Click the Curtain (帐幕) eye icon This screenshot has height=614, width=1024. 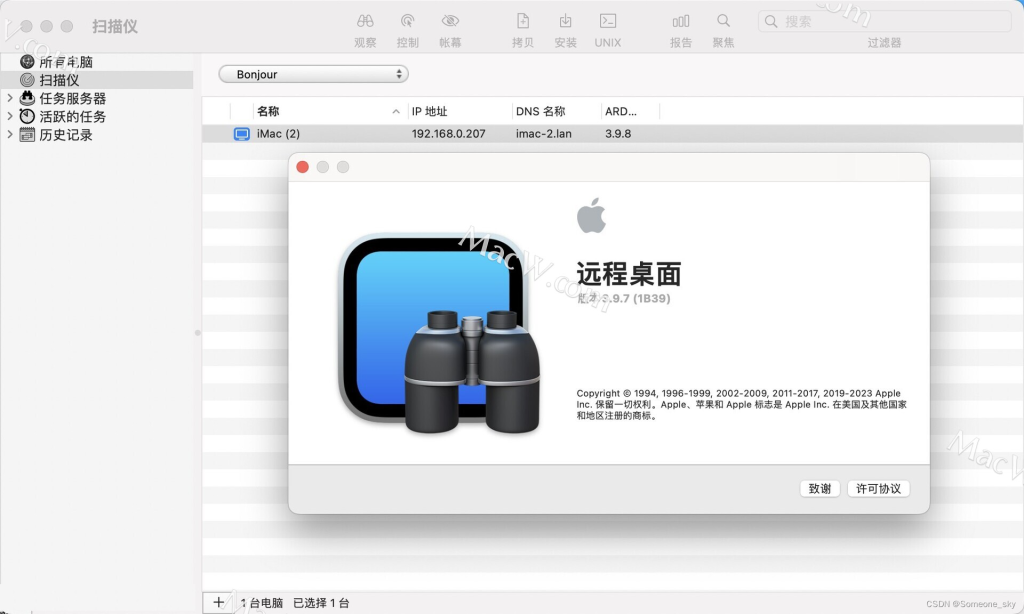[450, 21]
